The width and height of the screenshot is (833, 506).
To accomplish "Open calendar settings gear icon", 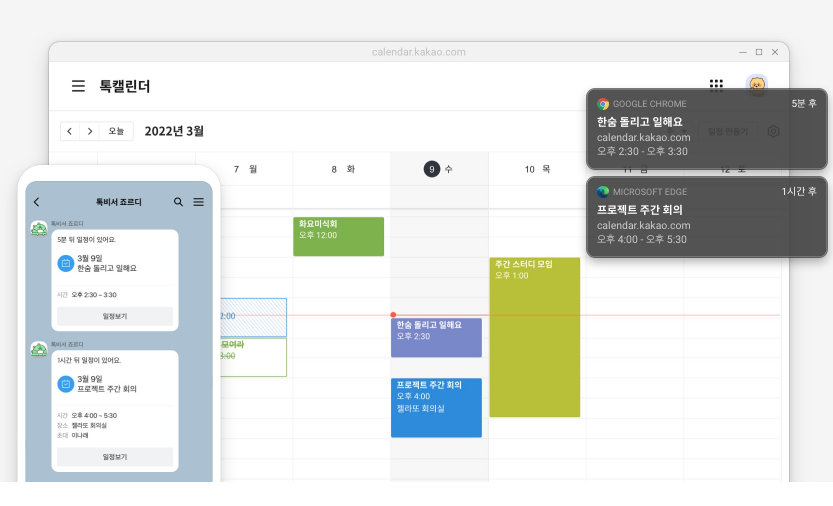I will [x=774, y=131].
